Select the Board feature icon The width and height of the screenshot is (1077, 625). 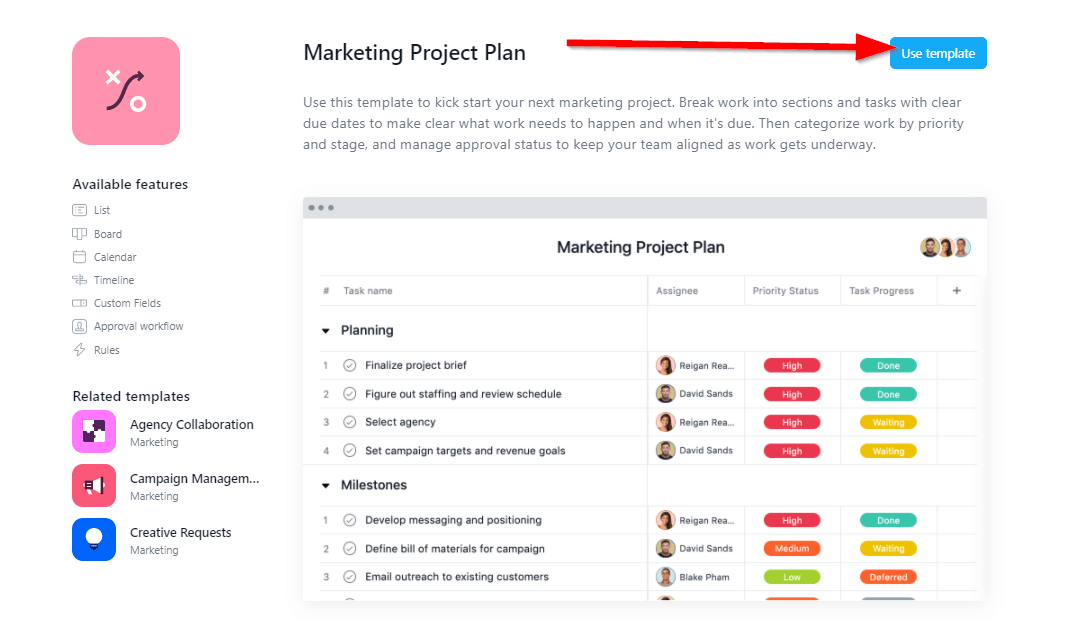pyautogui.click(x=80, y=234)
